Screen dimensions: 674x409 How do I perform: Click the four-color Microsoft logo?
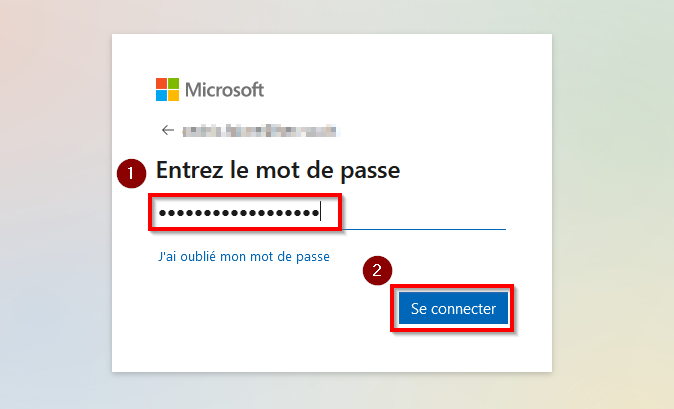167,89
